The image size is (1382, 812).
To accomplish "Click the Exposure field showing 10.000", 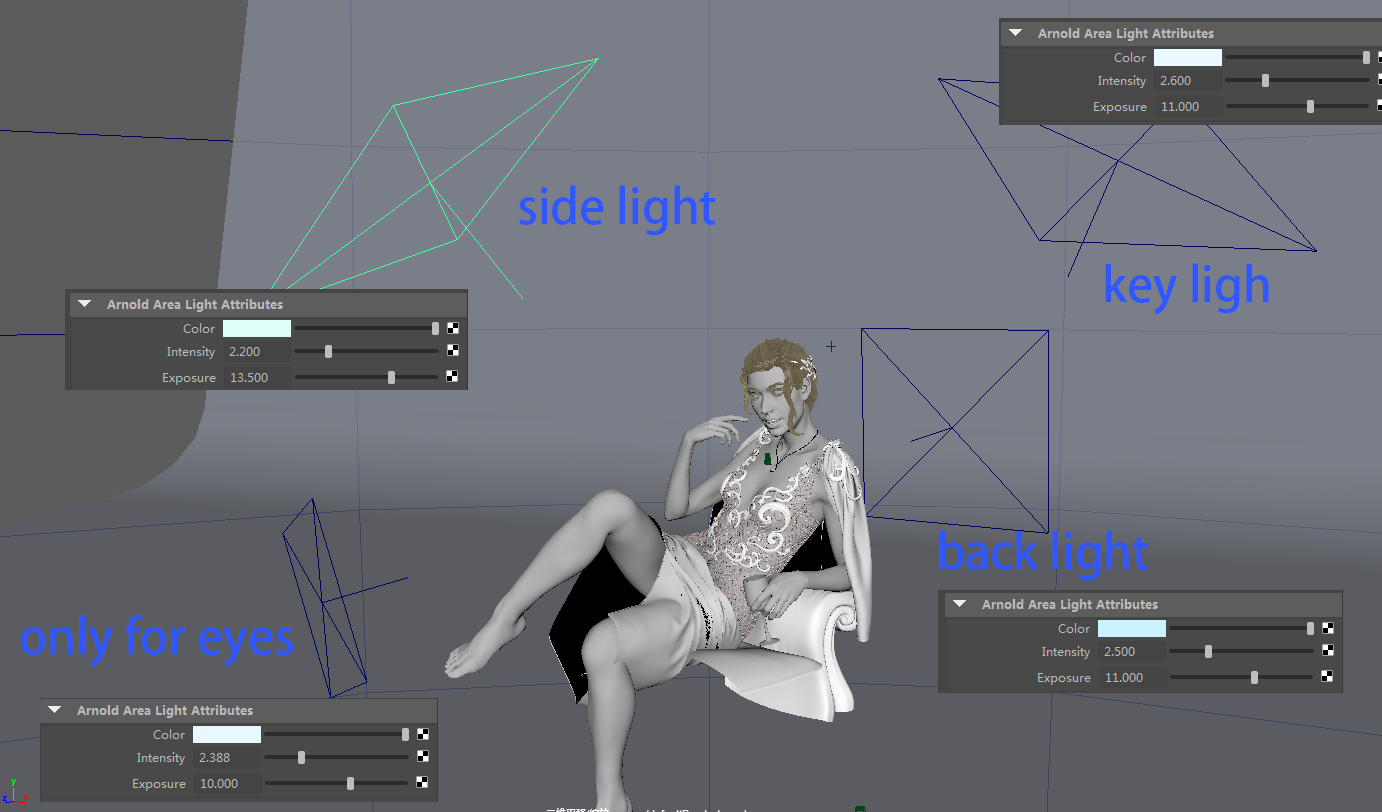I will [x=227, y=783].
